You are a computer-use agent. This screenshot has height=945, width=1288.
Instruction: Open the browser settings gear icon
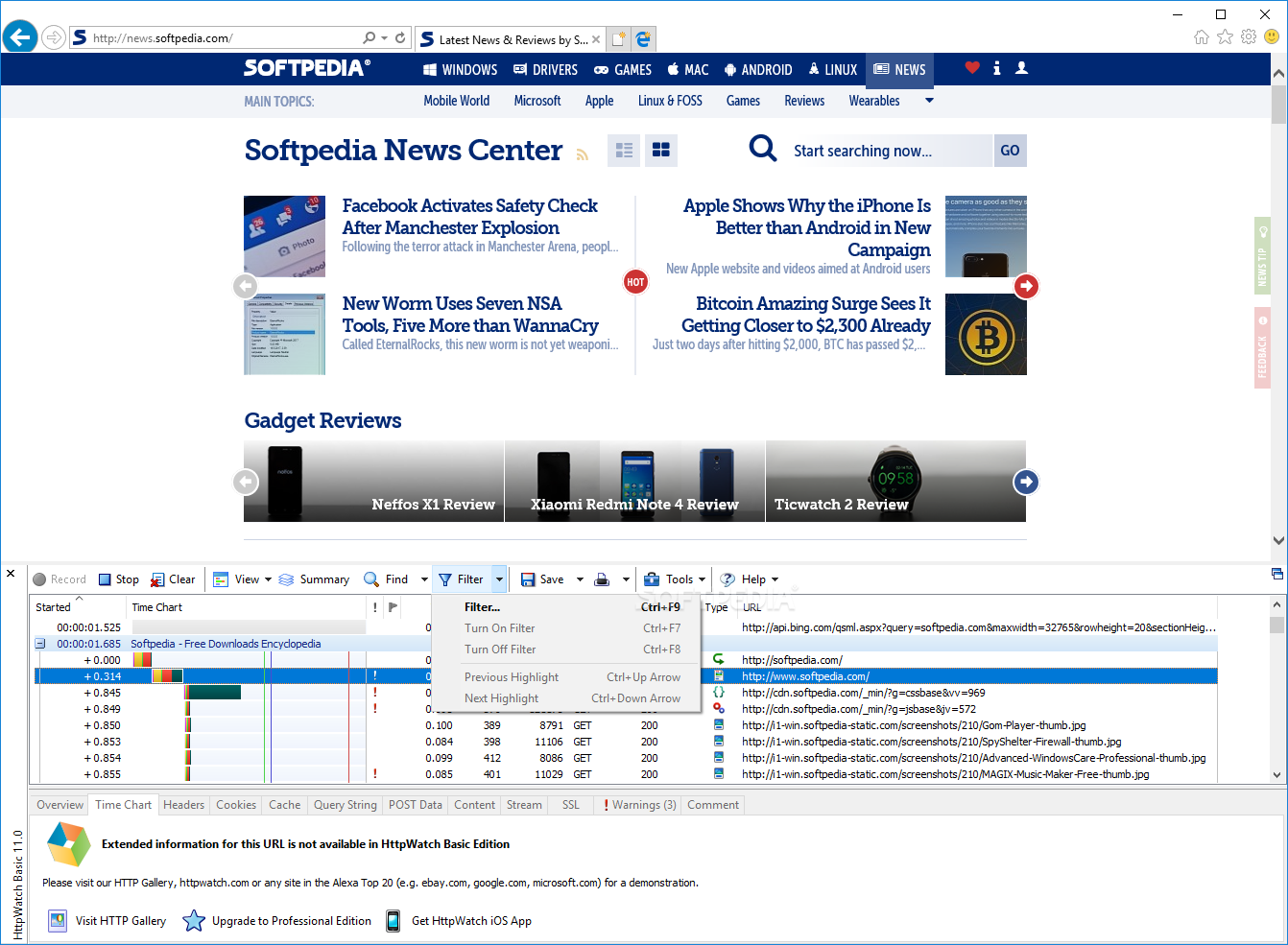[1249, 37]
